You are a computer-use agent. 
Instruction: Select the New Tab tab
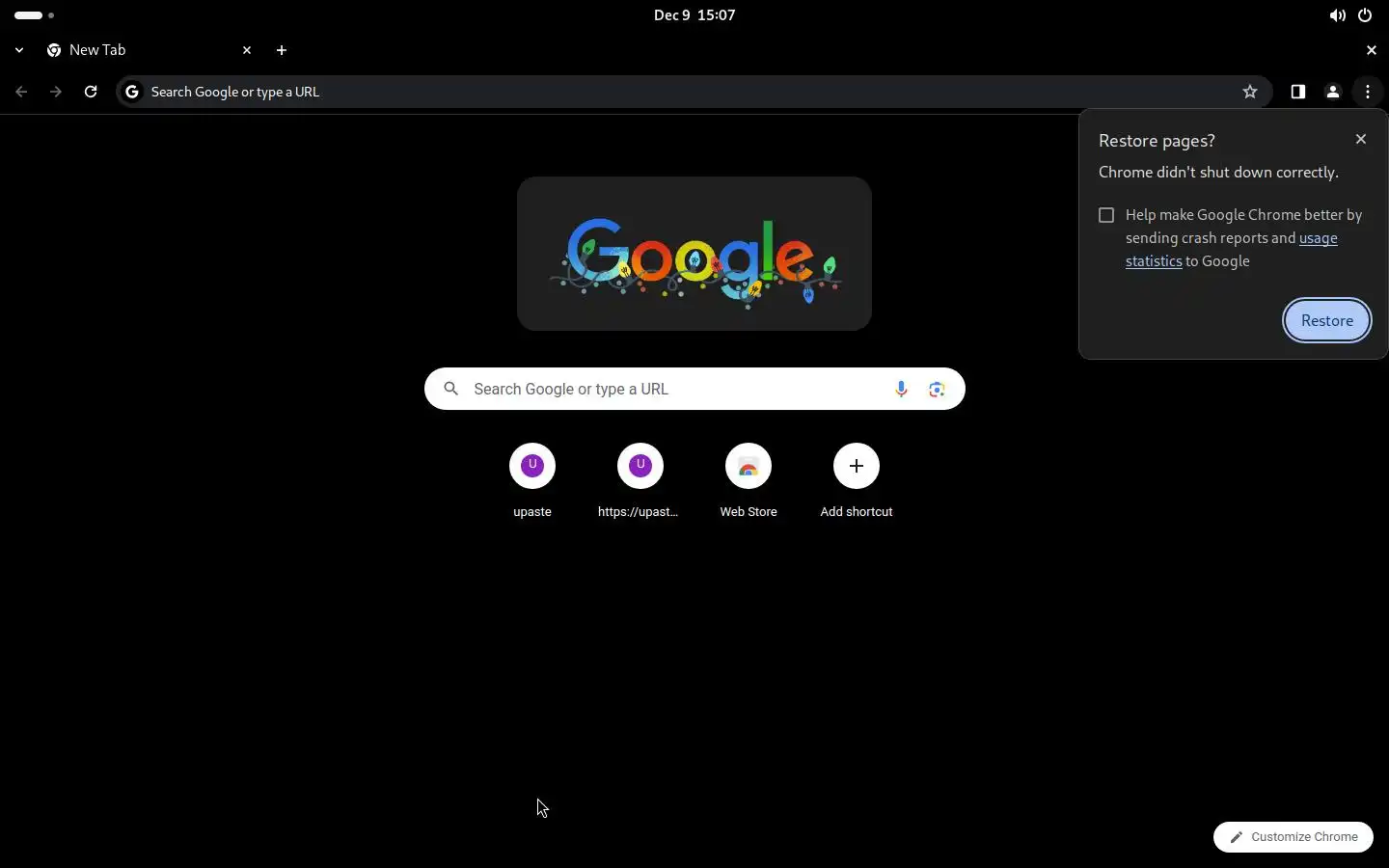click(x=150, y=50)
